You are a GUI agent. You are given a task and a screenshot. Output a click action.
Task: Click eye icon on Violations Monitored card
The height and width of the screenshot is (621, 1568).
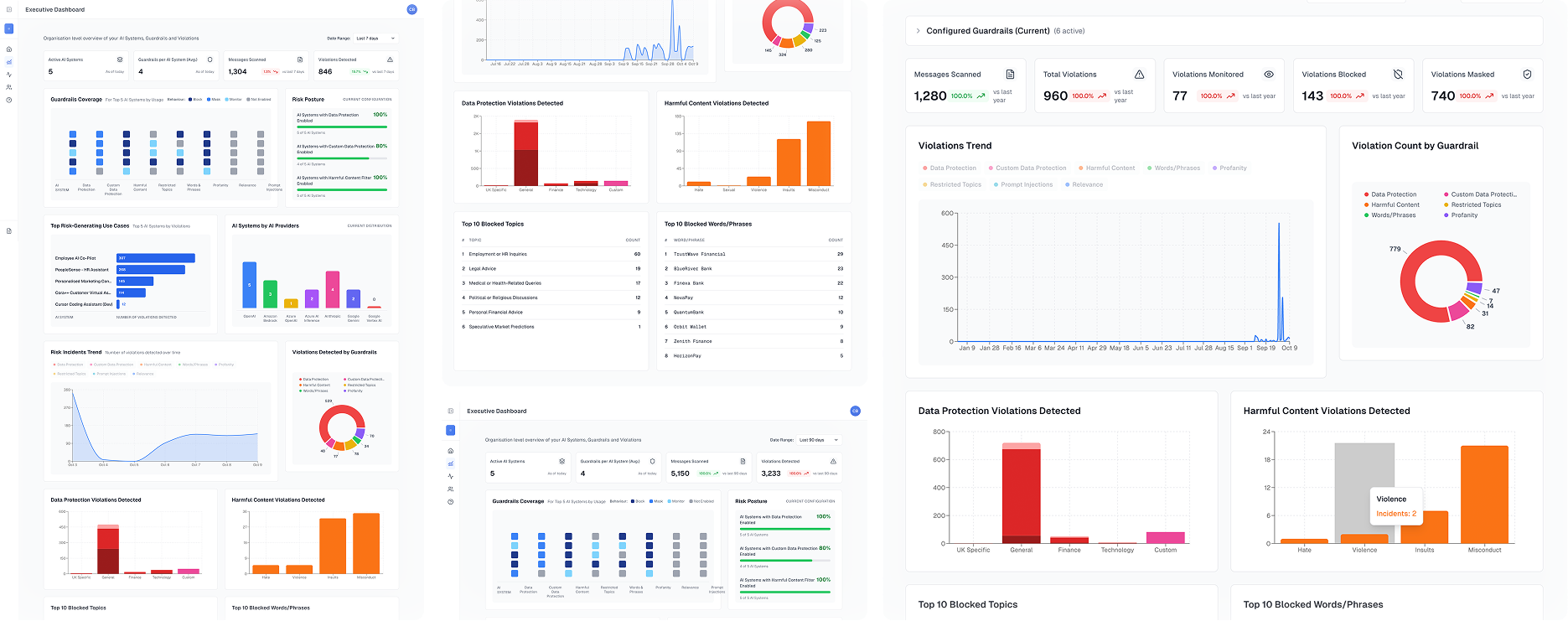[1269, 75]
